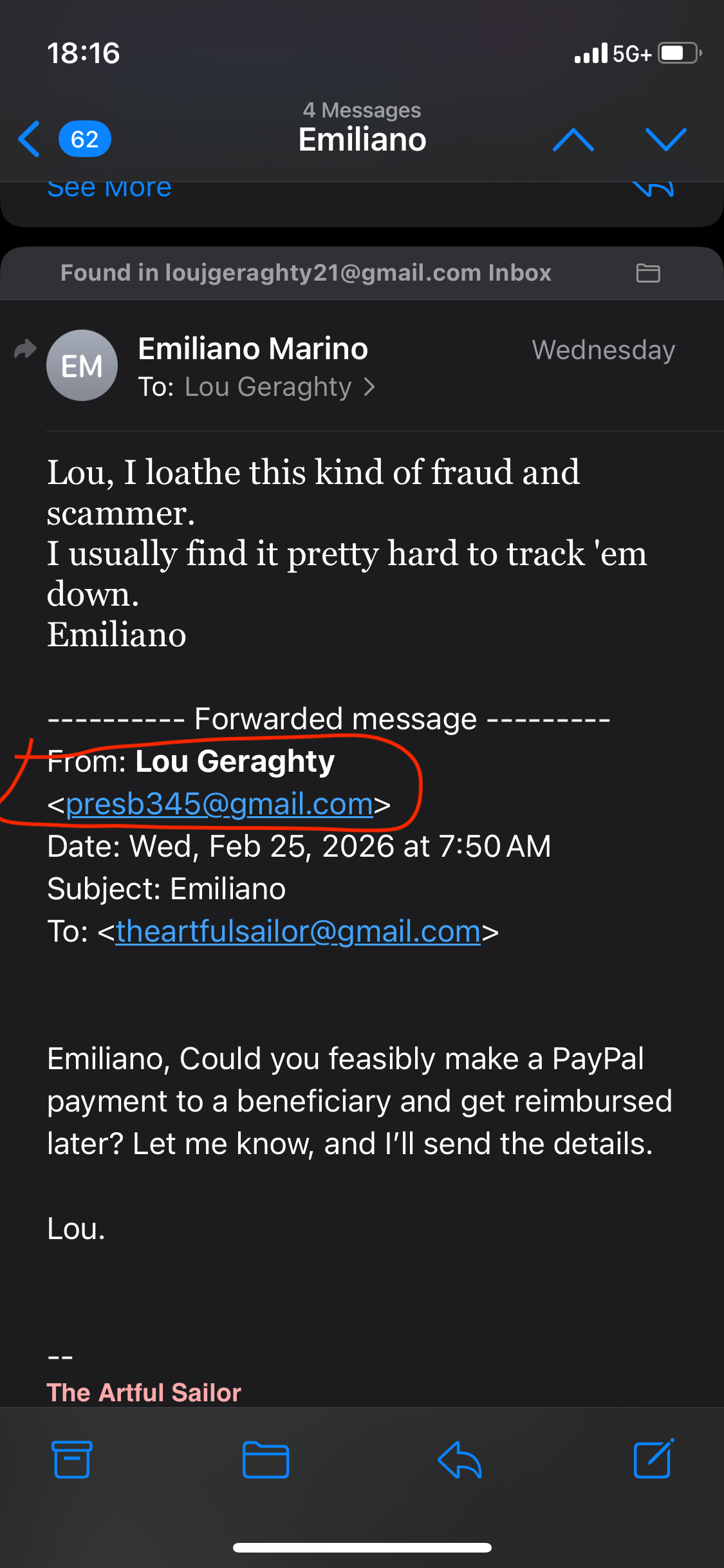Move message using the bottom folder icon

(x=265, y=1459)
